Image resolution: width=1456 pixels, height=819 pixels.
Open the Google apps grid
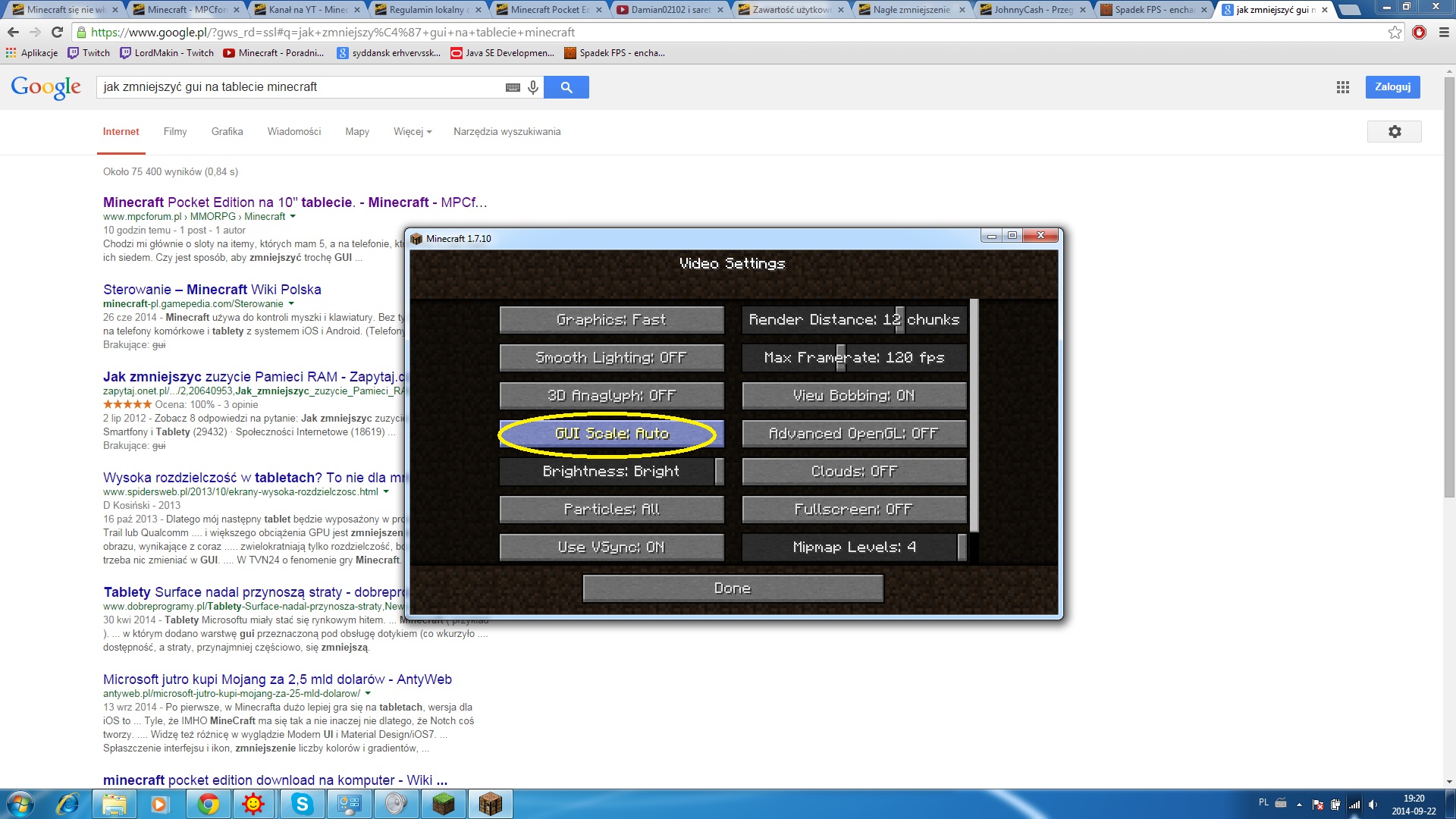tap(1343, 87)
